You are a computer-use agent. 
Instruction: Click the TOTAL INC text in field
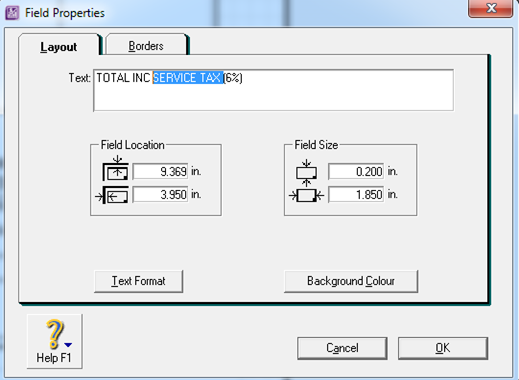click(x=123, y=78)
